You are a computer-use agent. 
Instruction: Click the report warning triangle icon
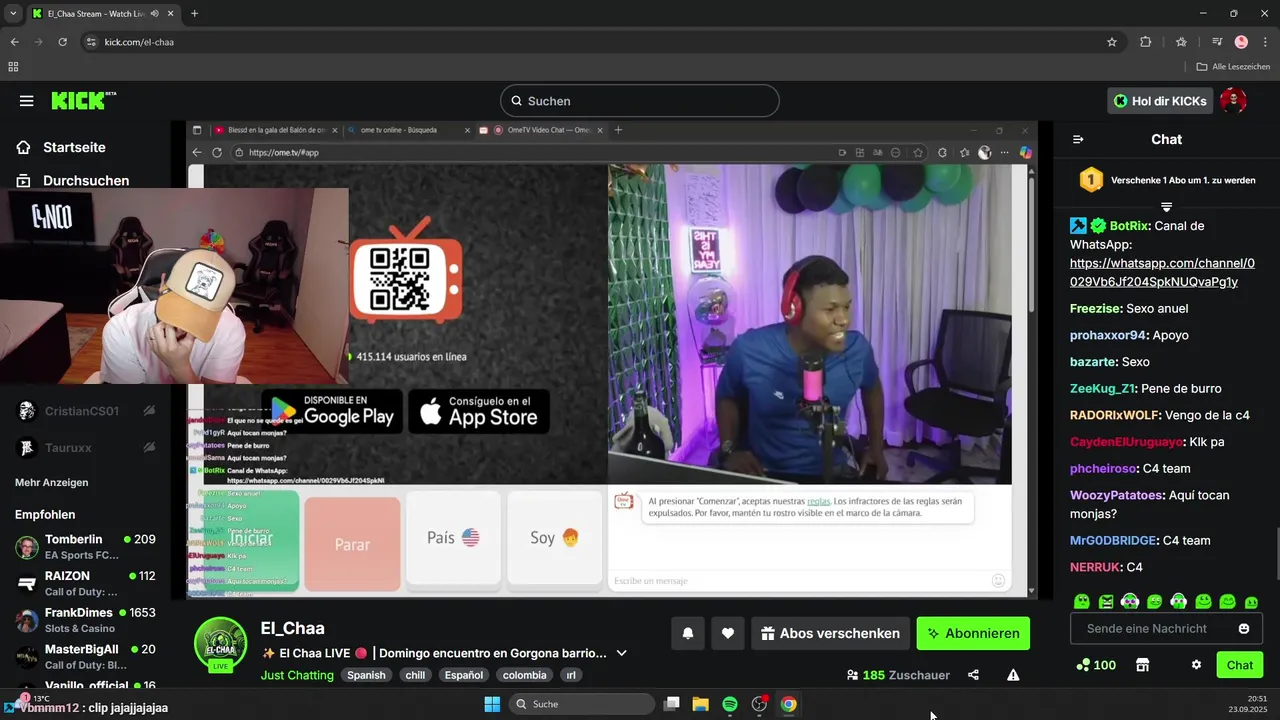click(1013, 675)
